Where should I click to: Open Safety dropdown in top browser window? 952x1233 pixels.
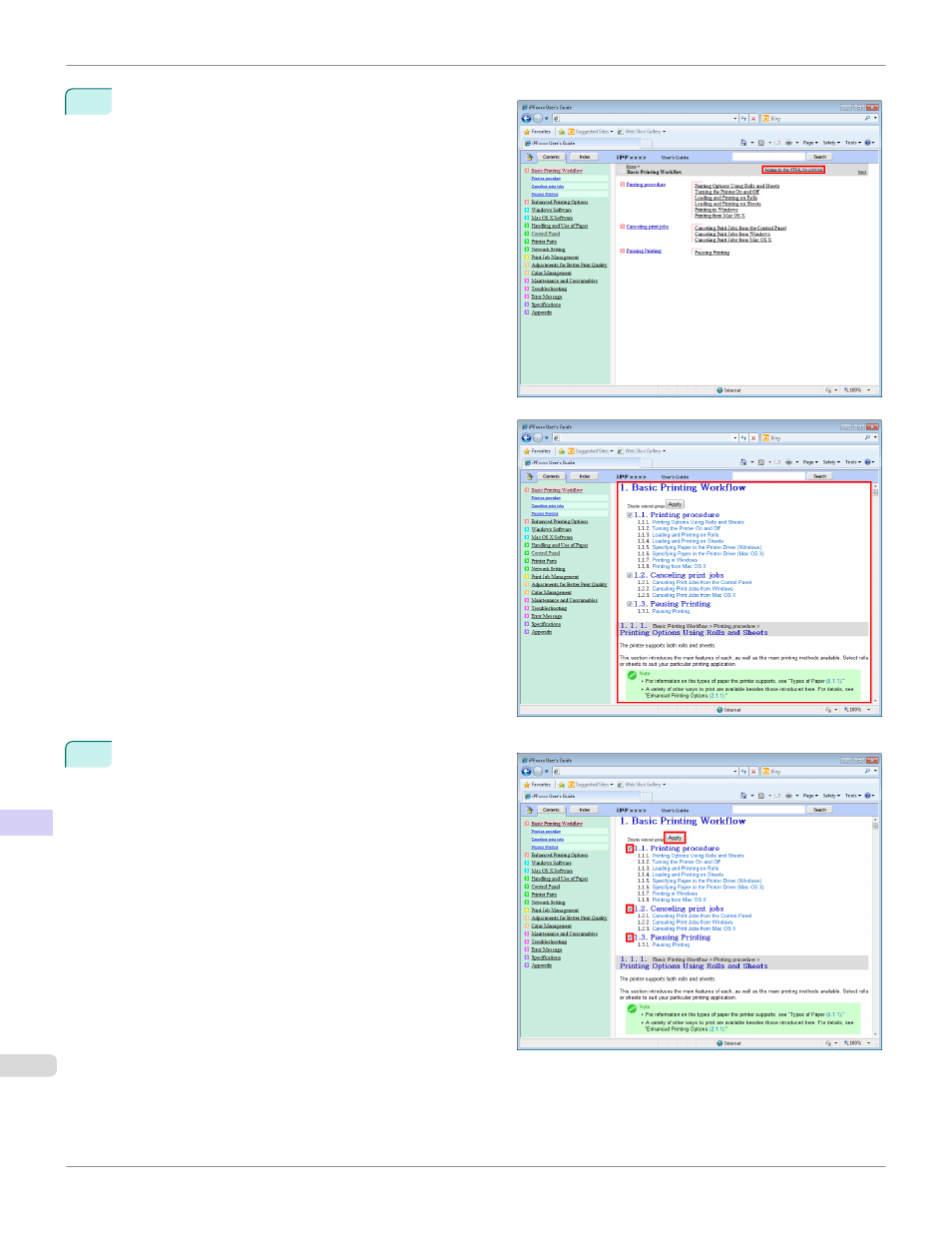tap(831, 143)
